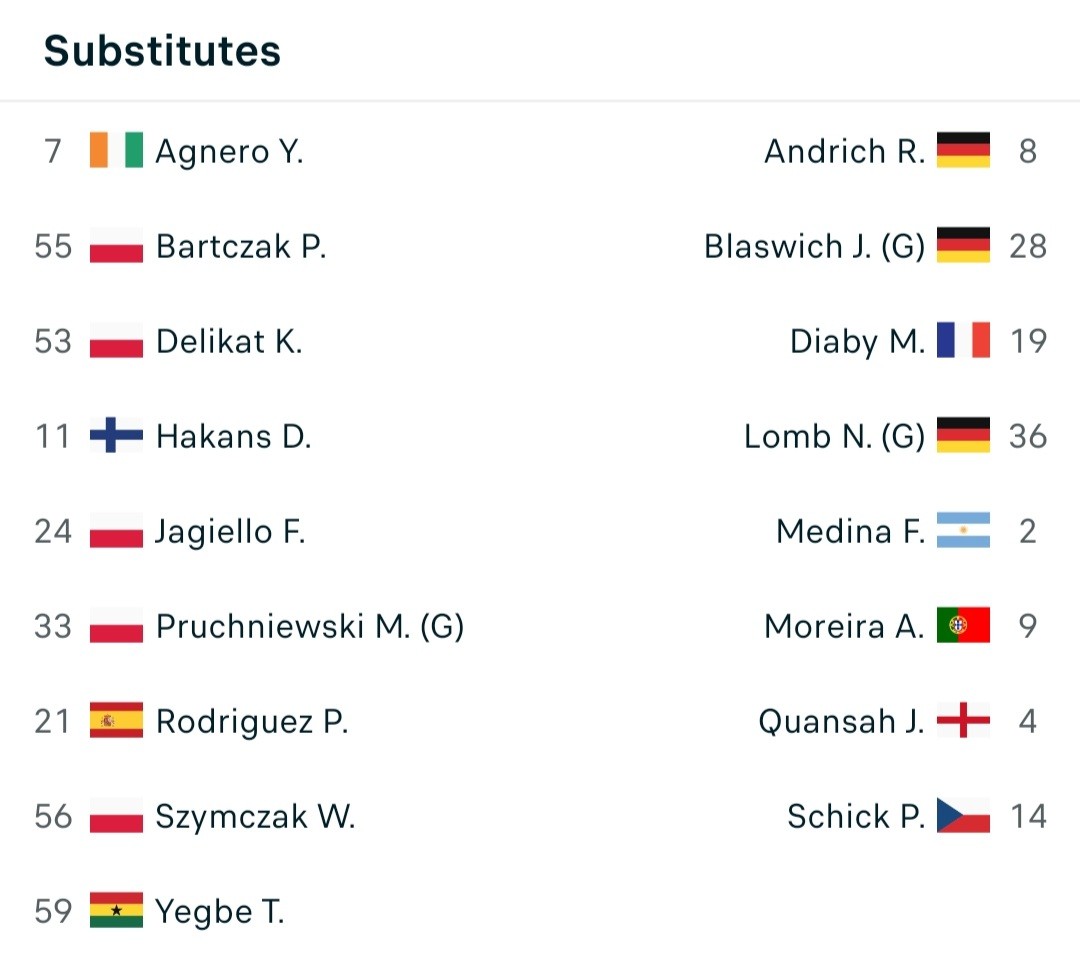Click the Portugal flag beside Moreira A.

964,625
